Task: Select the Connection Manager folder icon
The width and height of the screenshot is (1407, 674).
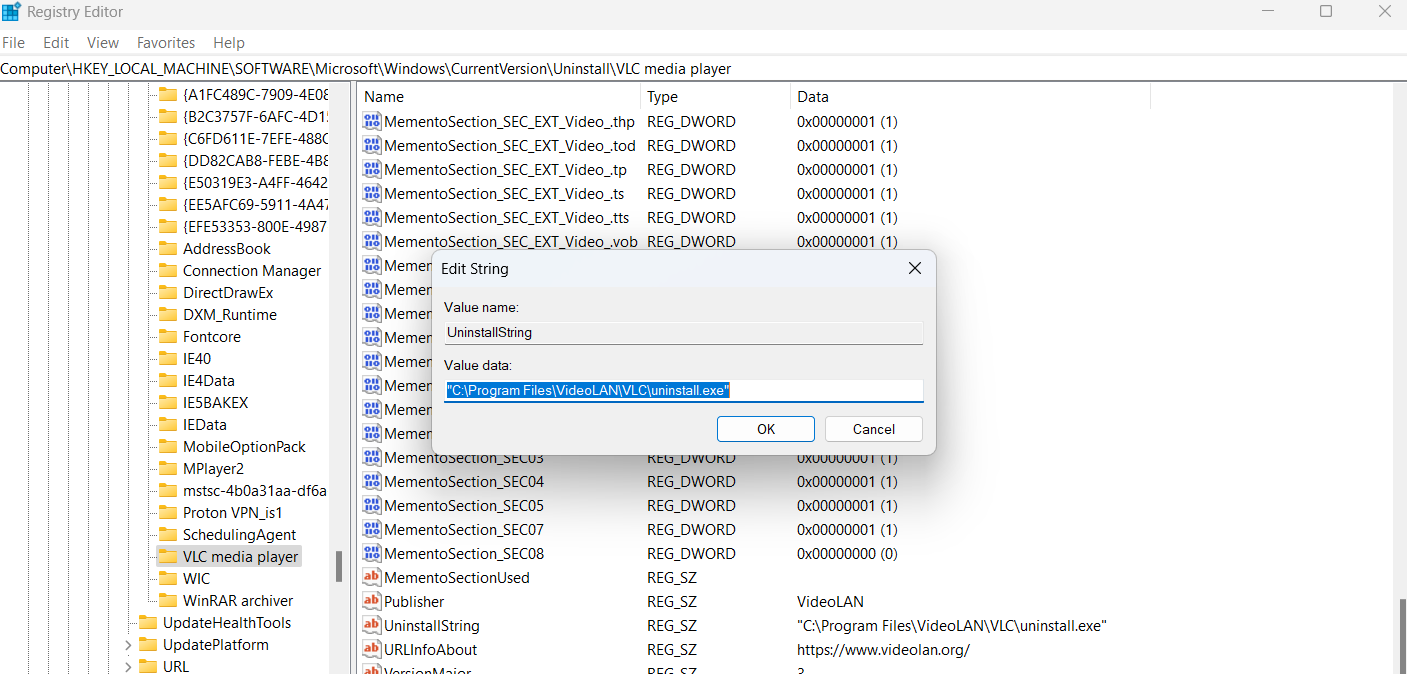Action: click(167, 271)
